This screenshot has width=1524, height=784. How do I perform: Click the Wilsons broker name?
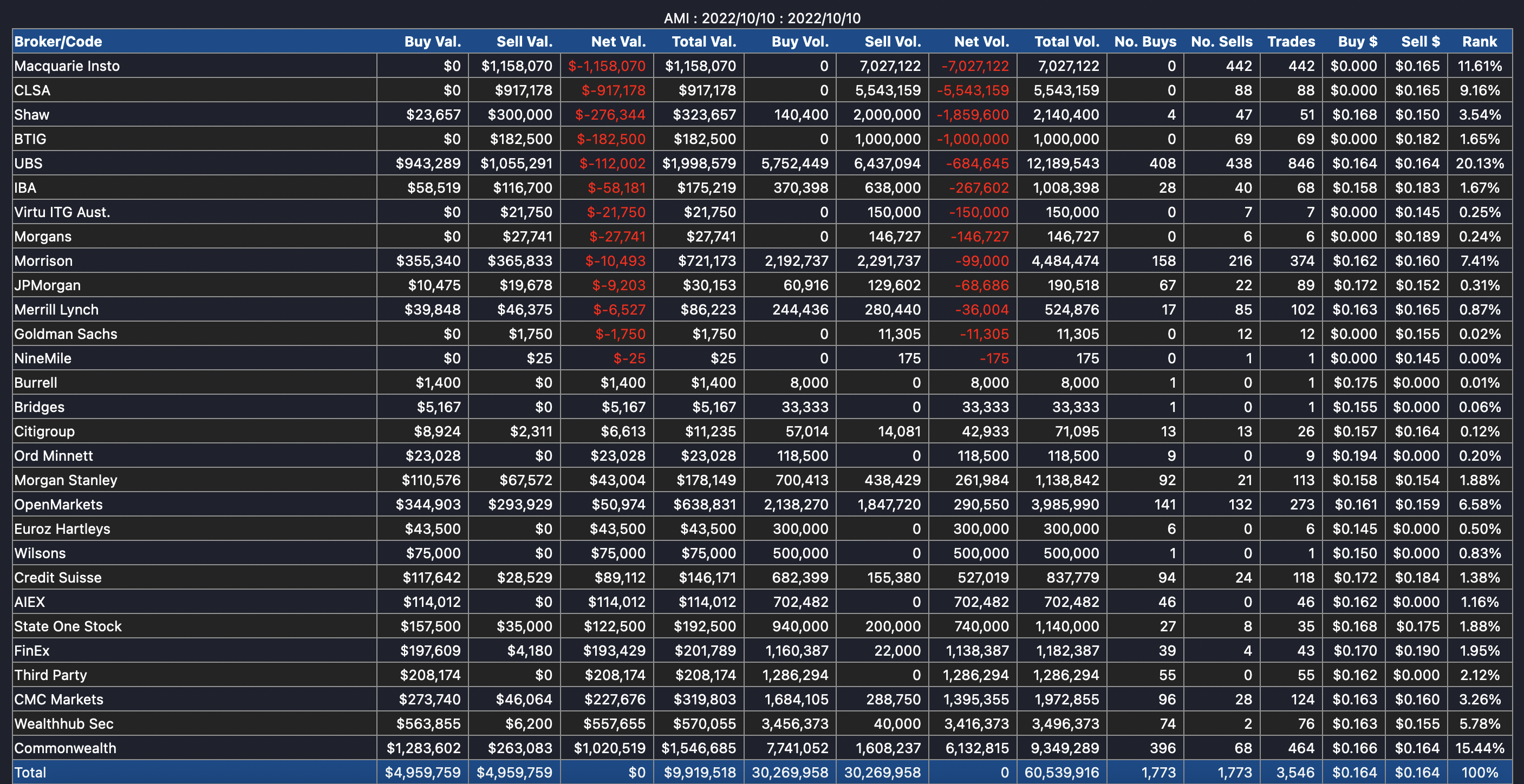click(x=40, y=553)
